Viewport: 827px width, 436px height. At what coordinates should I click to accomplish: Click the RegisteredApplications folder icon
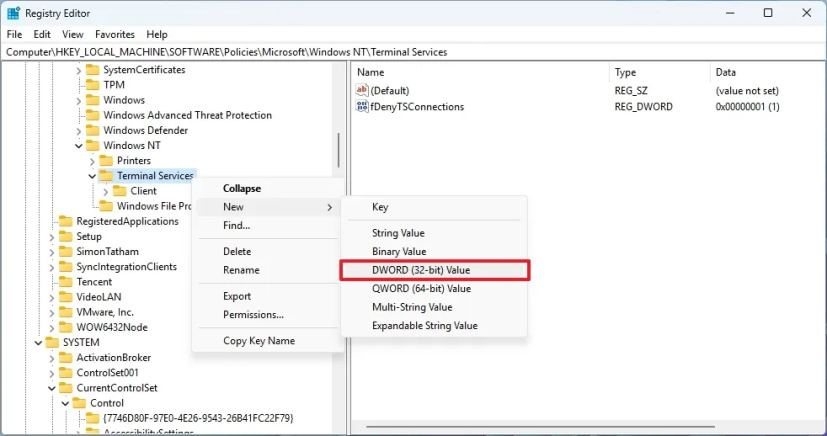click(66, 221)
